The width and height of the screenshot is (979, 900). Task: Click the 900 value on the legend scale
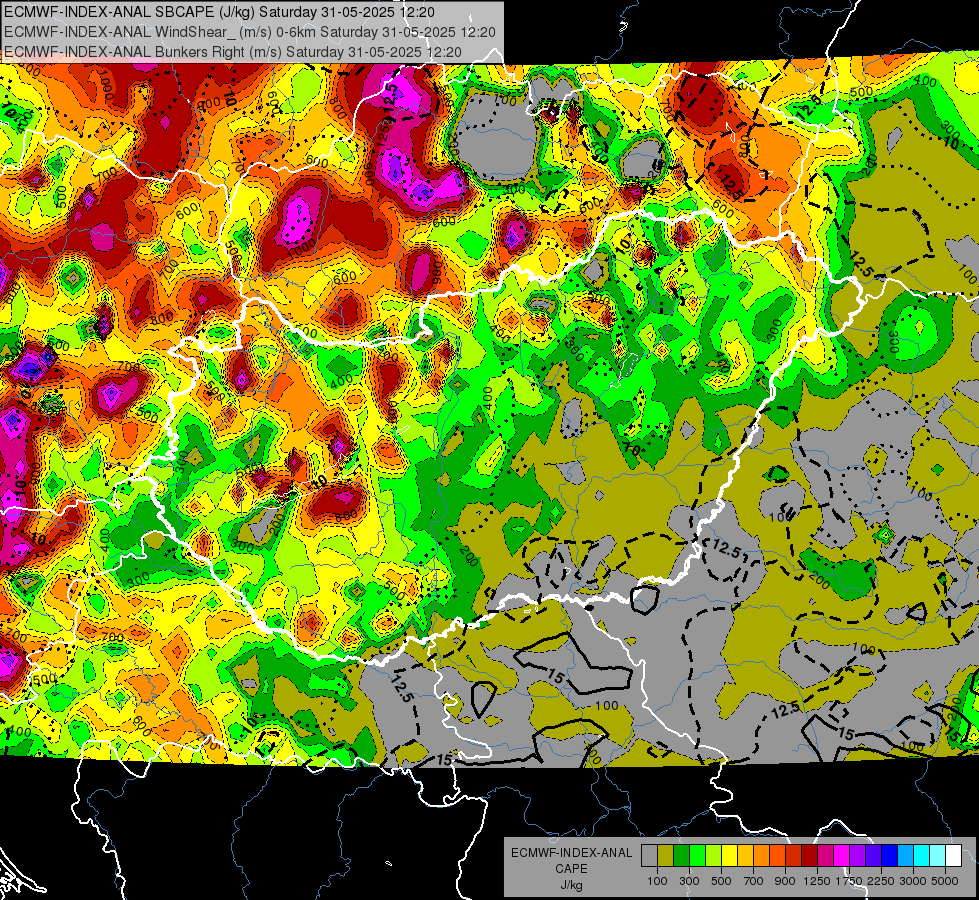(785, 881)
